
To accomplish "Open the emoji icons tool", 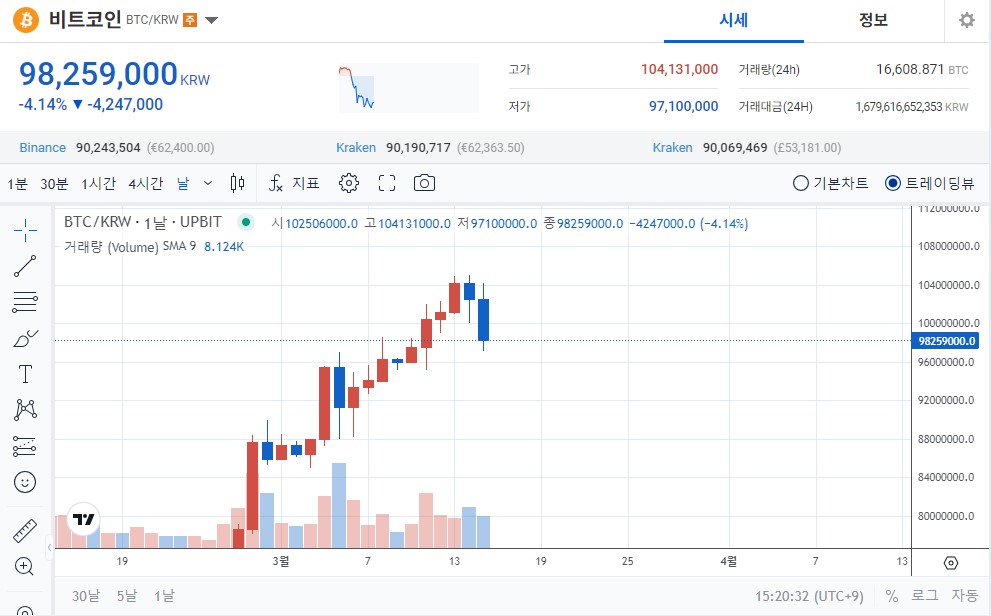I will tap(25, 482).
